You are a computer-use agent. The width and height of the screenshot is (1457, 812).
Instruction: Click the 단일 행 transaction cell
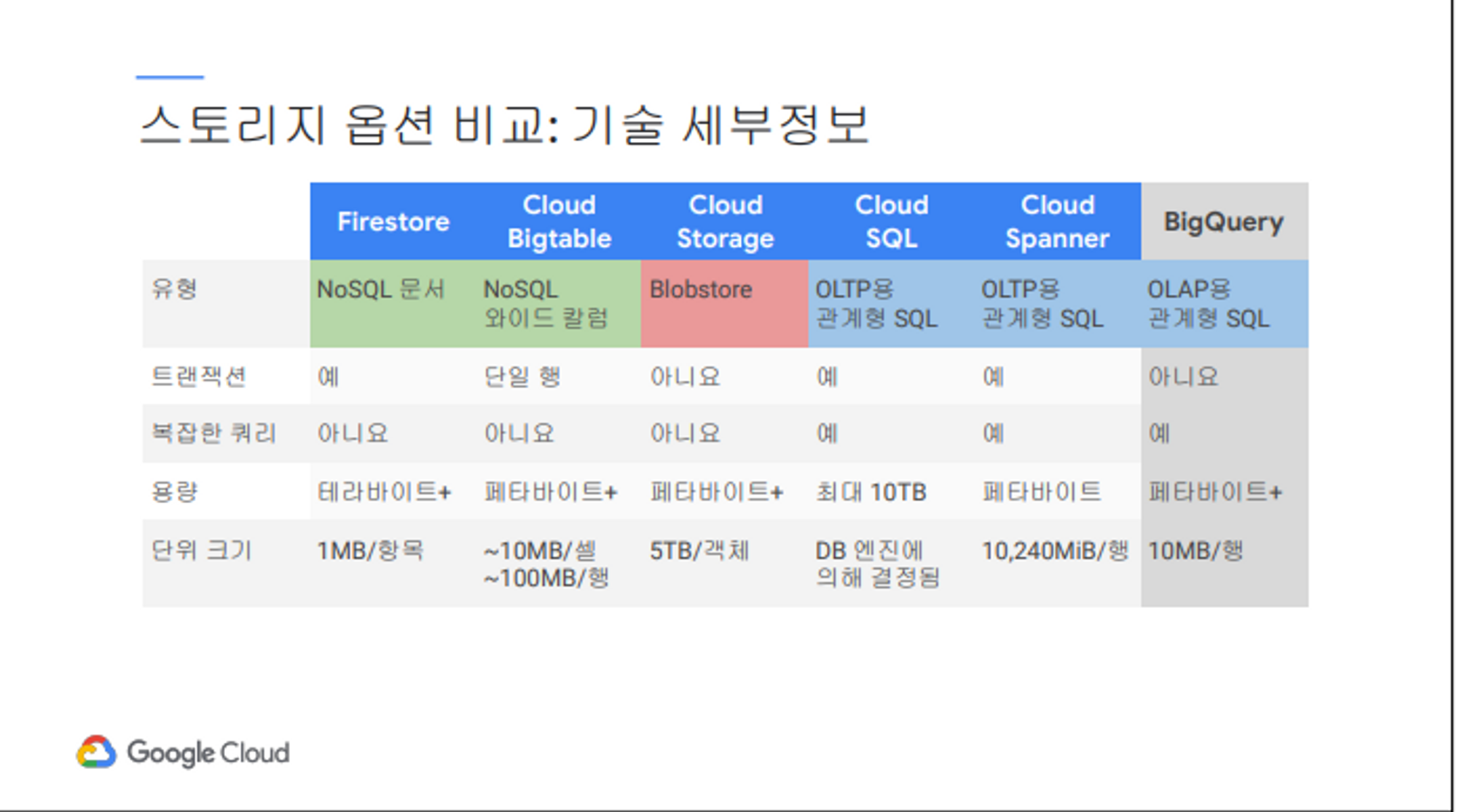(x=522, y=377)
